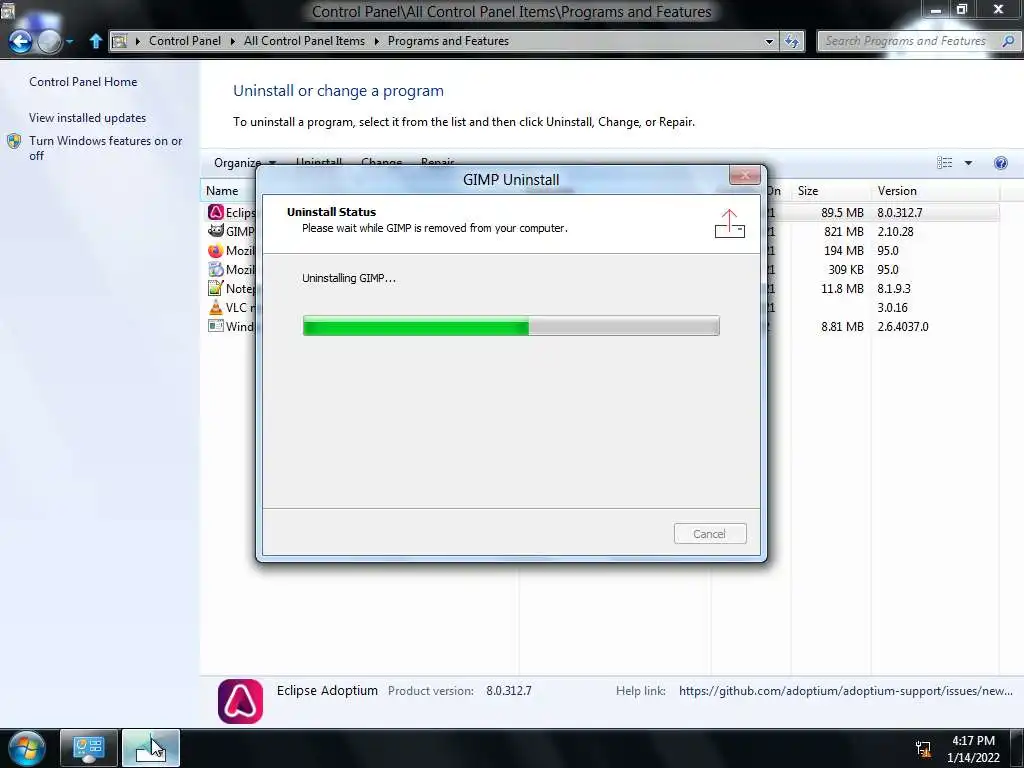
Task: Click the 11.8 MB size cell
Action: coord(842,289)
